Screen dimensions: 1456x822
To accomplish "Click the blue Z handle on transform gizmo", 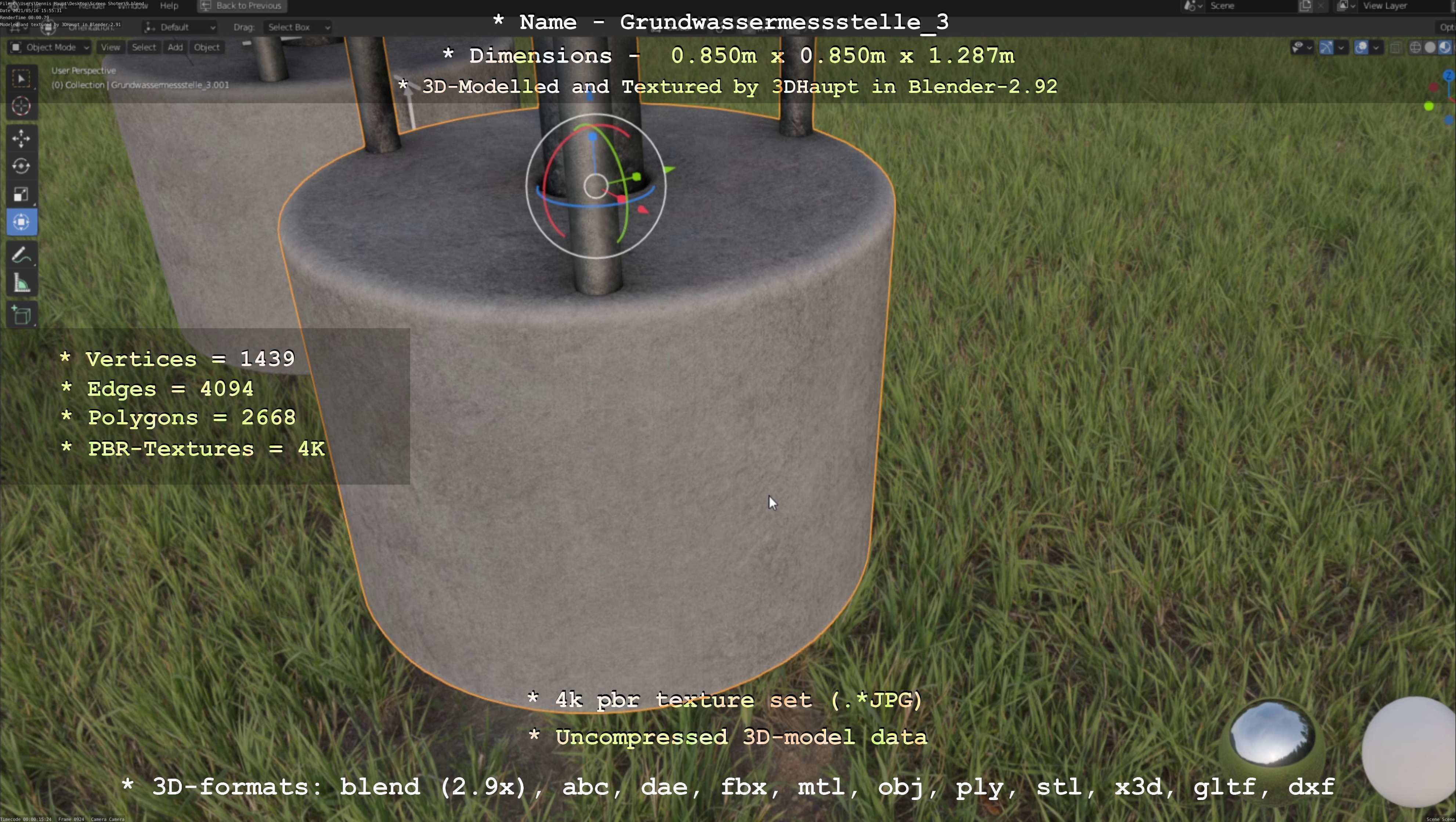I will tap(592, 137).
